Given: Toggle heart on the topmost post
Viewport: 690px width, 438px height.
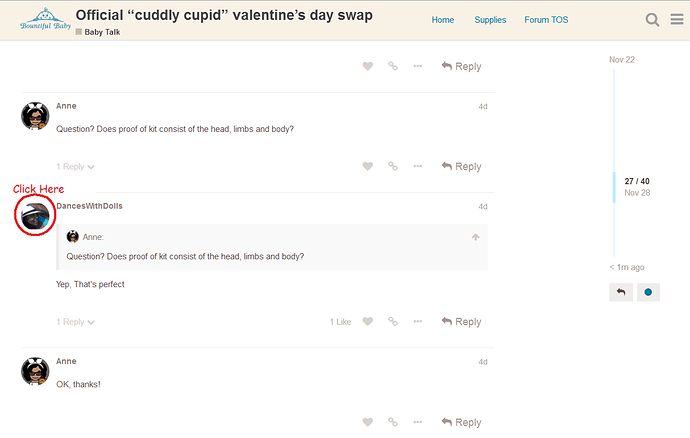Looking at the screenshot, I should [368, 66].
